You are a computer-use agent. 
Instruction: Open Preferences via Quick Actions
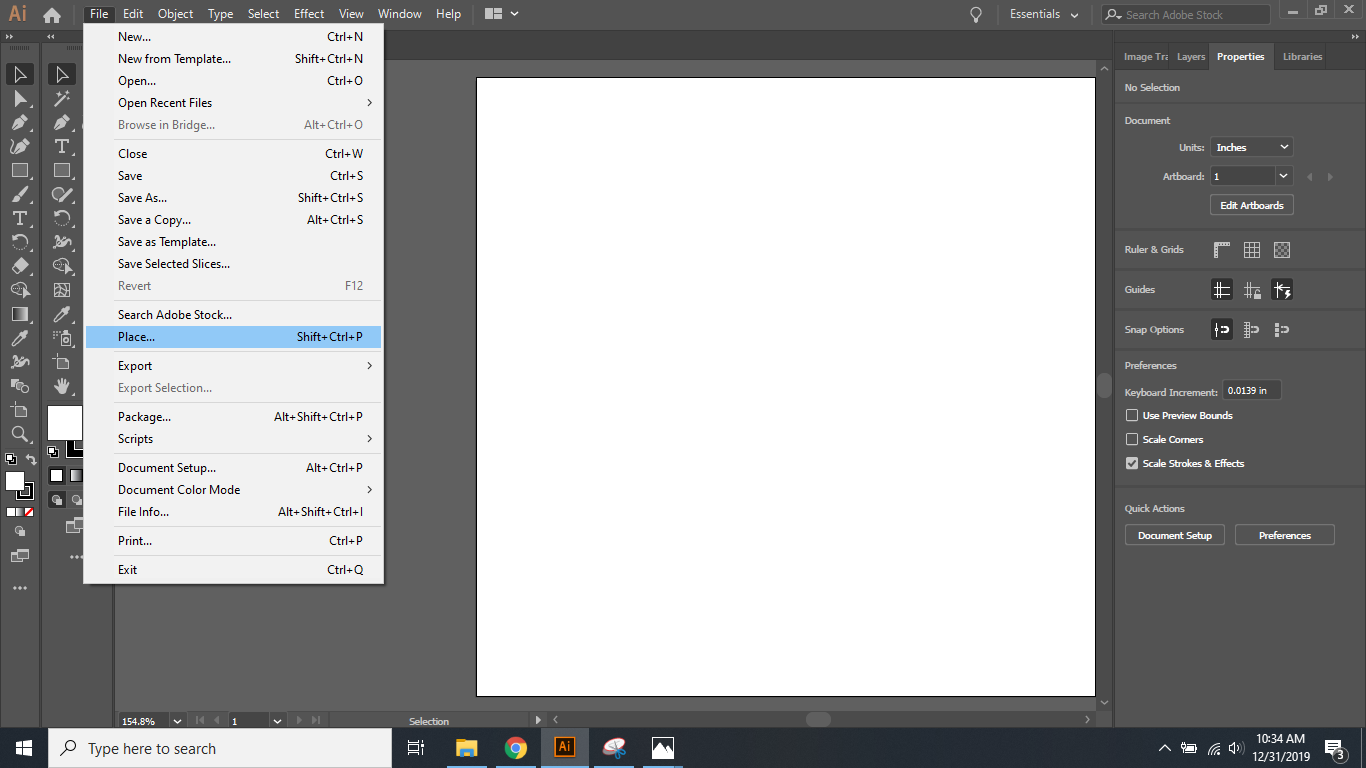click(1284, 534)
